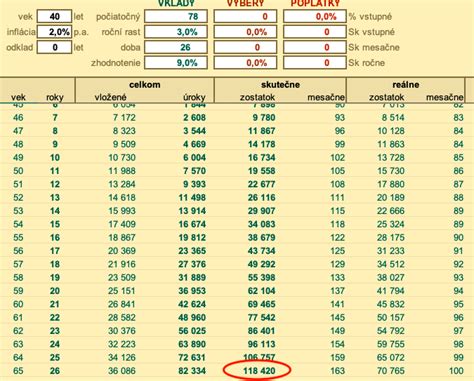This screenshot has height=381, width=474.
Task: Click the POPLATKY heading
Action: 315,3
